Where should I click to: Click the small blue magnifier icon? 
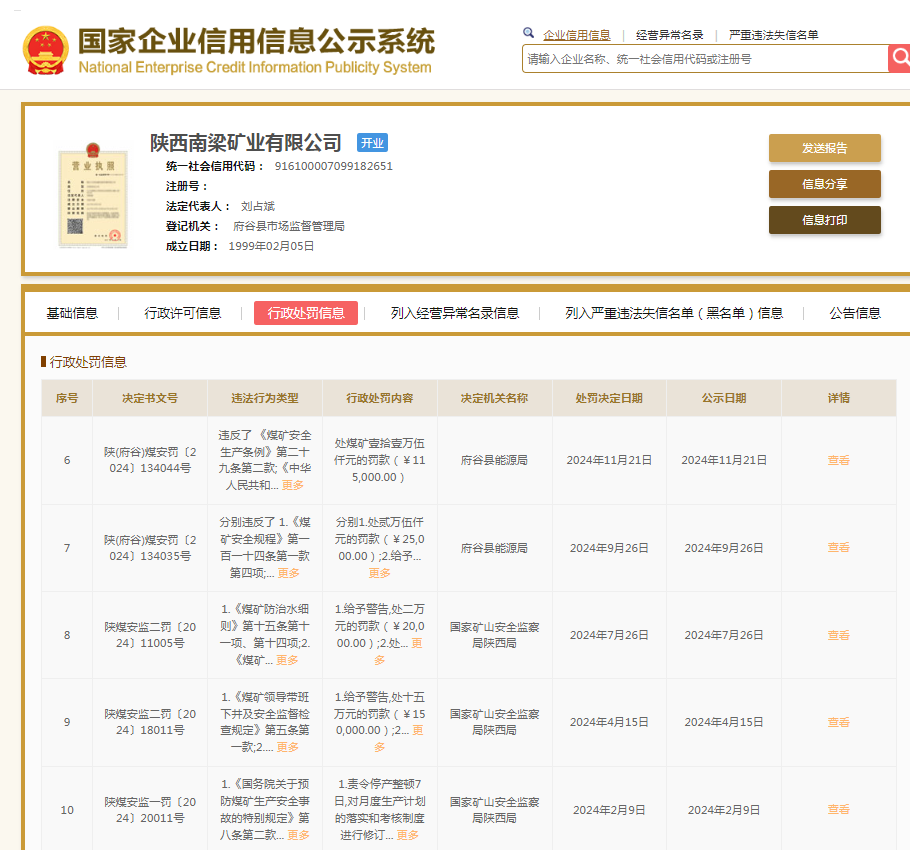pyautogui.click(x=528, y=33)
